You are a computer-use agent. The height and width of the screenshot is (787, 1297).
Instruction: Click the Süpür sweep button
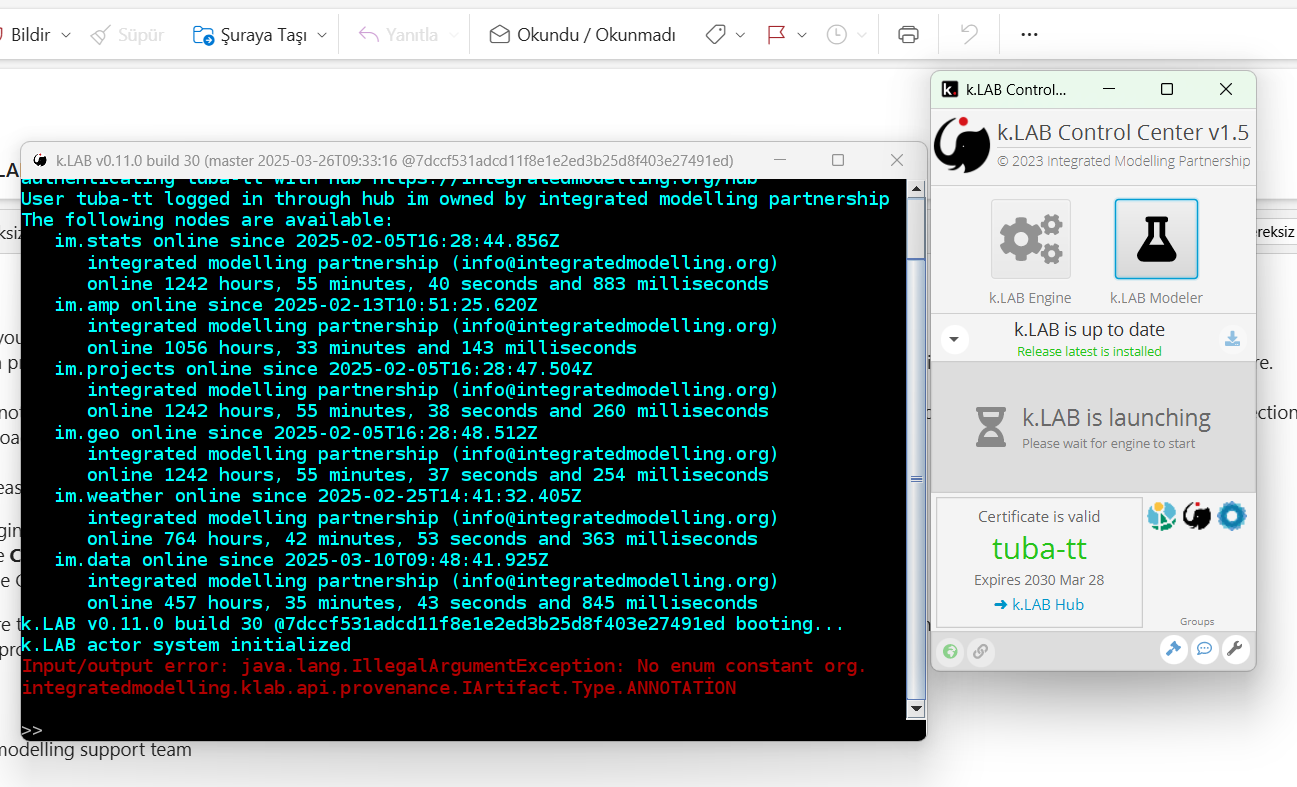click(x=127, y=35)
